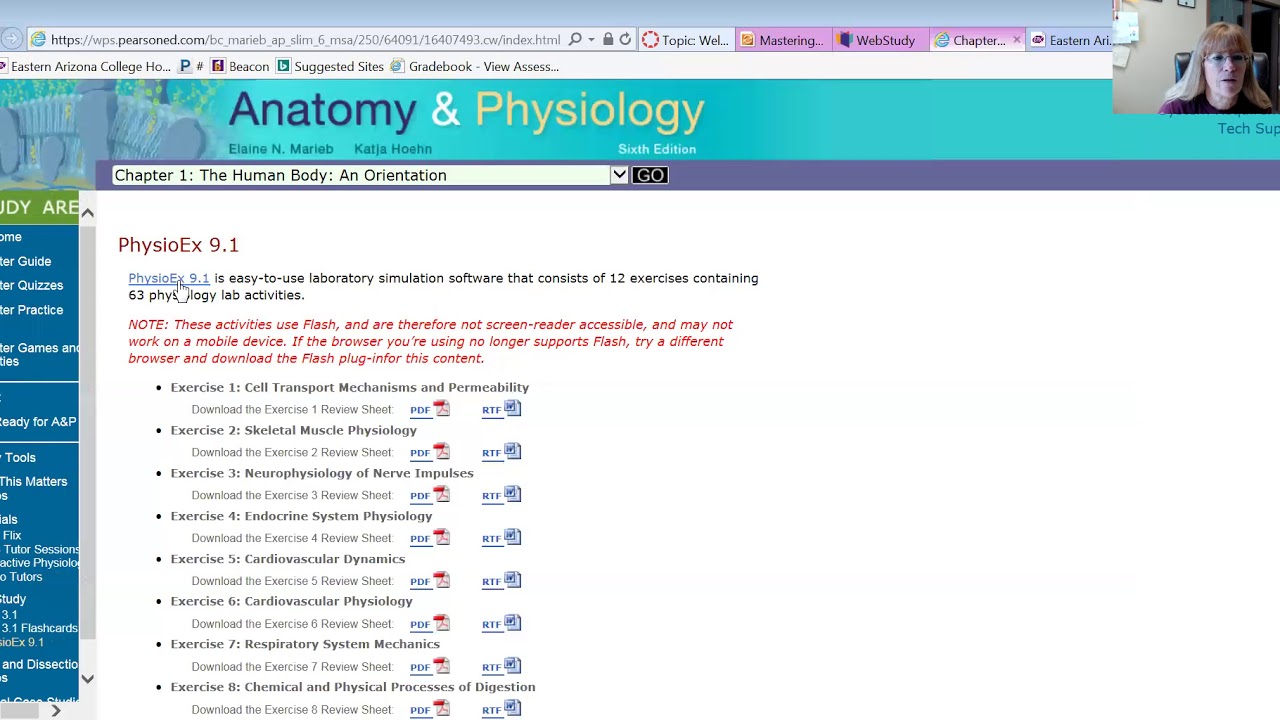Click the PhysioEx 9.1 hyperlink in description

(x=169, y=278)
